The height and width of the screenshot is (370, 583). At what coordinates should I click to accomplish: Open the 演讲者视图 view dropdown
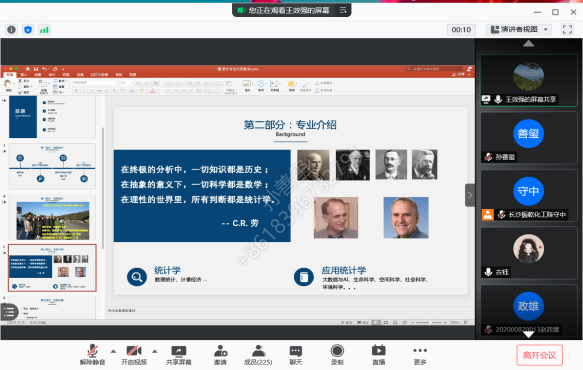(x=519, y=29)
